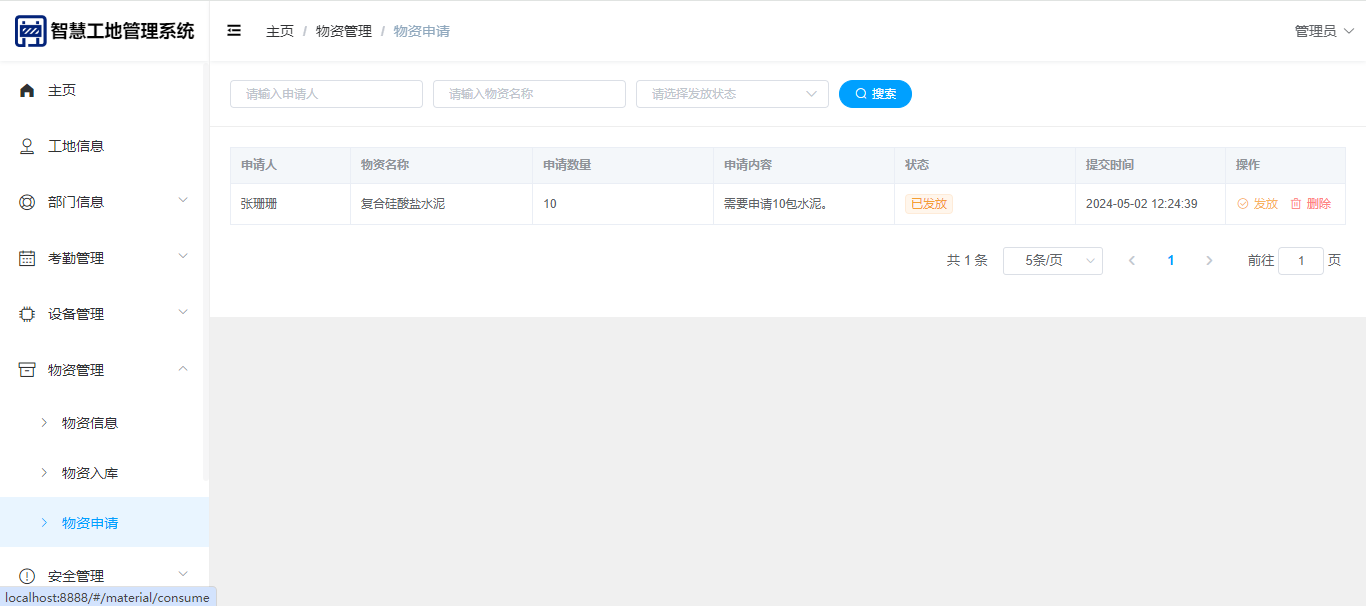The image size is (1366, 606).
Task: Click 发放 for the 张珊珊 row
Action: pyautogui.click(x=1258, y=204)
